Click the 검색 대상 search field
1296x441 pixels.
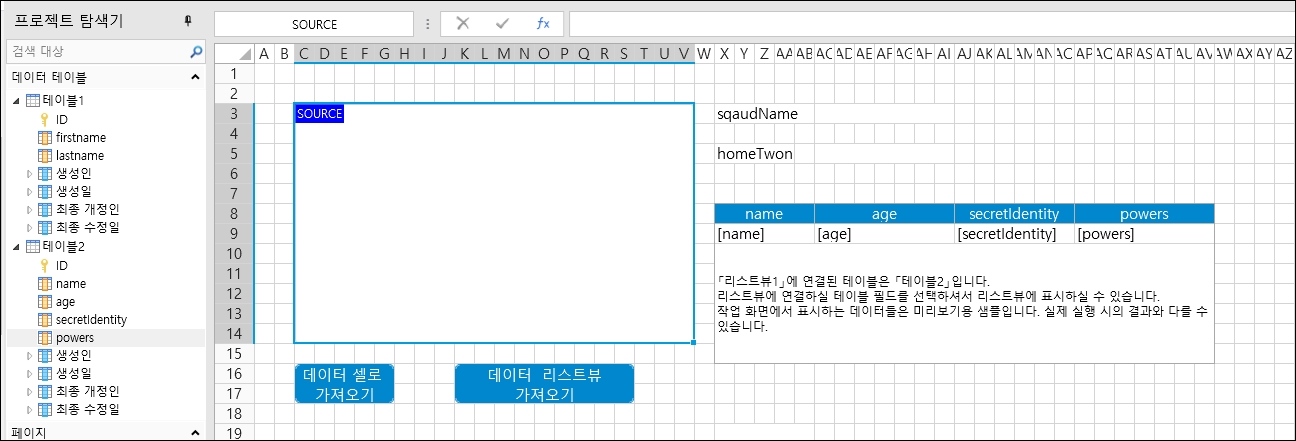(x=95, y=51)
